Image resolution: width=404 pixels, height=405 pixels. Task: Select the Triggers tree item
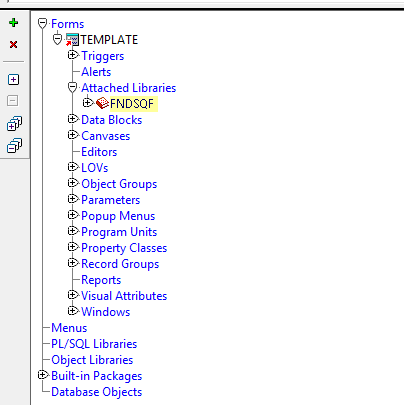[103, 56]
